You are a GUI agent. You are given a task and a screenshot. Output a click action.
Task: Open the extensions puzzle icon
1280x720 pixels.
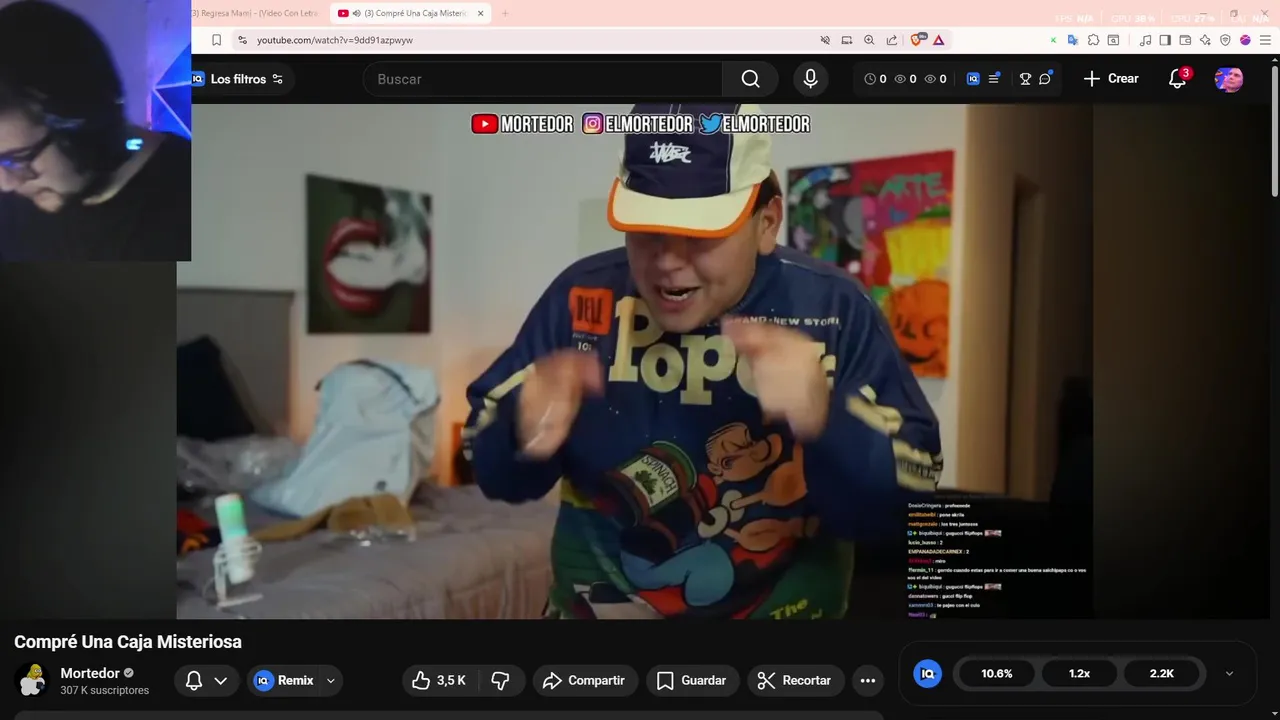(x=1093, y=40)
